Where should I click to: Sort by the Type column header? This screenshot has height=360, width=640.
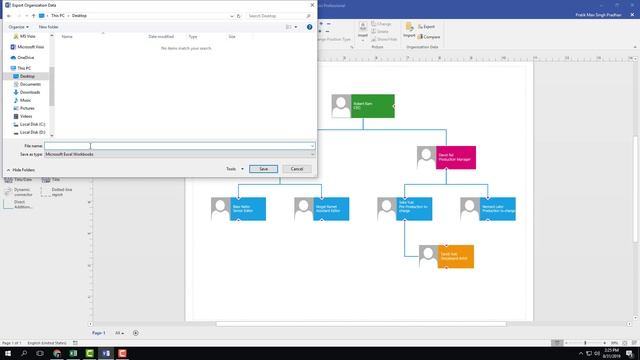tap(193, 37)
